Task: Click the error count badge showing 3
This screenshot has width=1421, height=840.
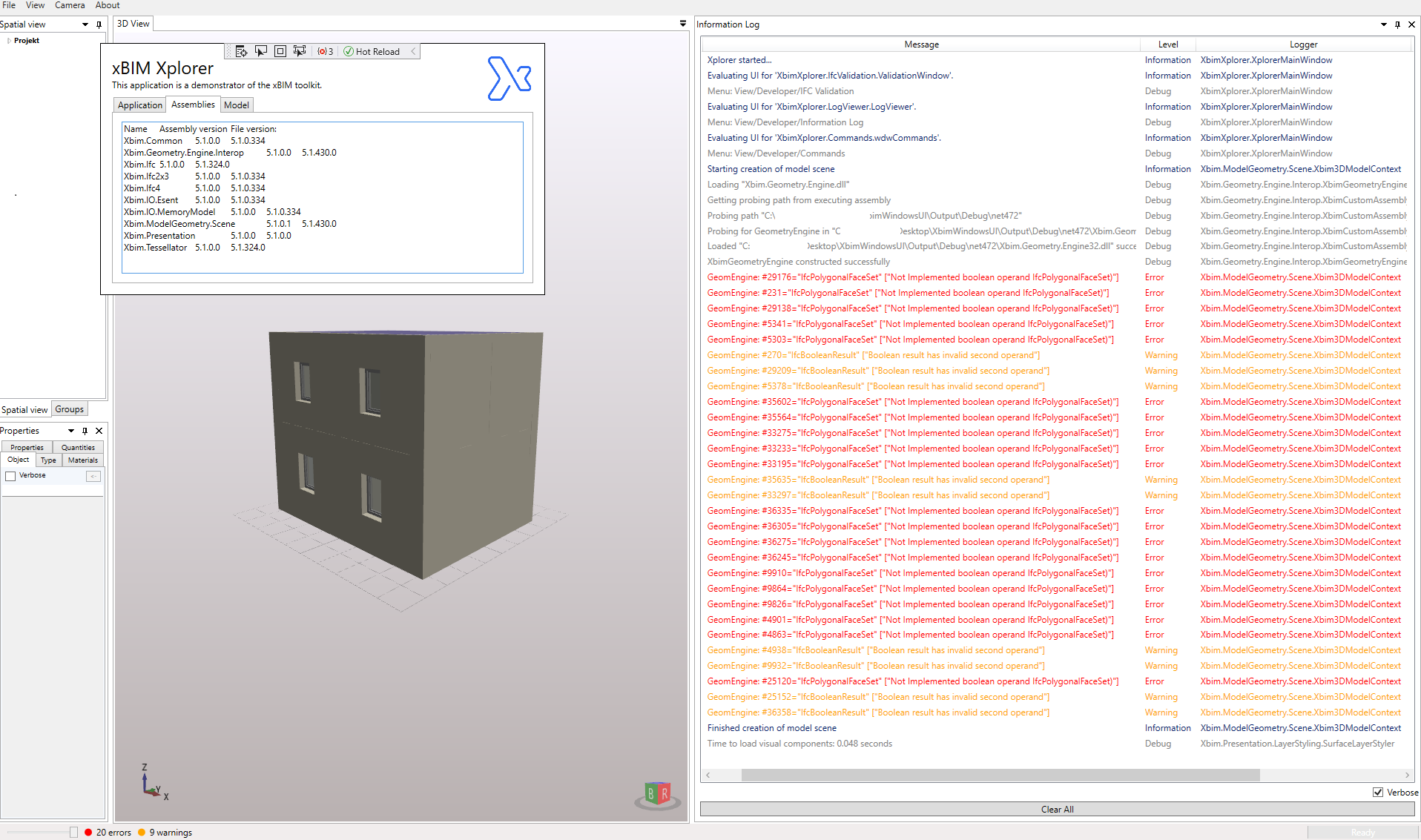Action: 324,50
